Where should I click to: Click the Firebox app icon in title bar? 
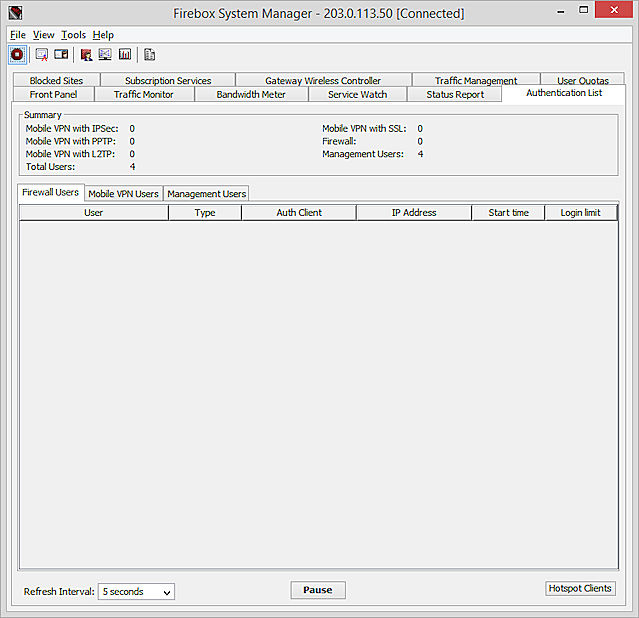[14, 13]
